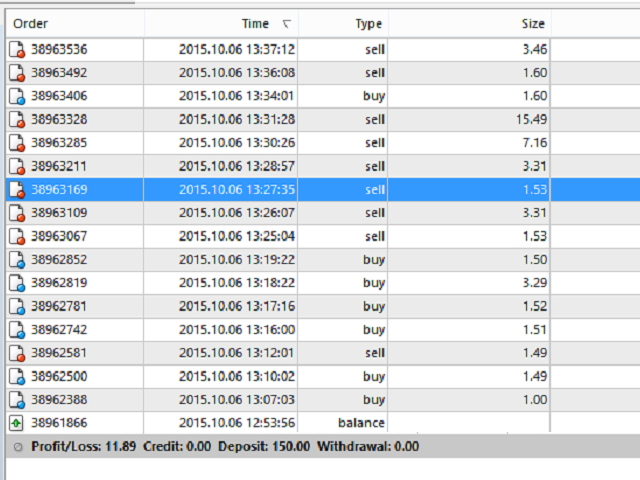The height and width of the screenshot is (480, 640).
Task: Click buy order icon for 38962500
Action: tap(17, 376)
